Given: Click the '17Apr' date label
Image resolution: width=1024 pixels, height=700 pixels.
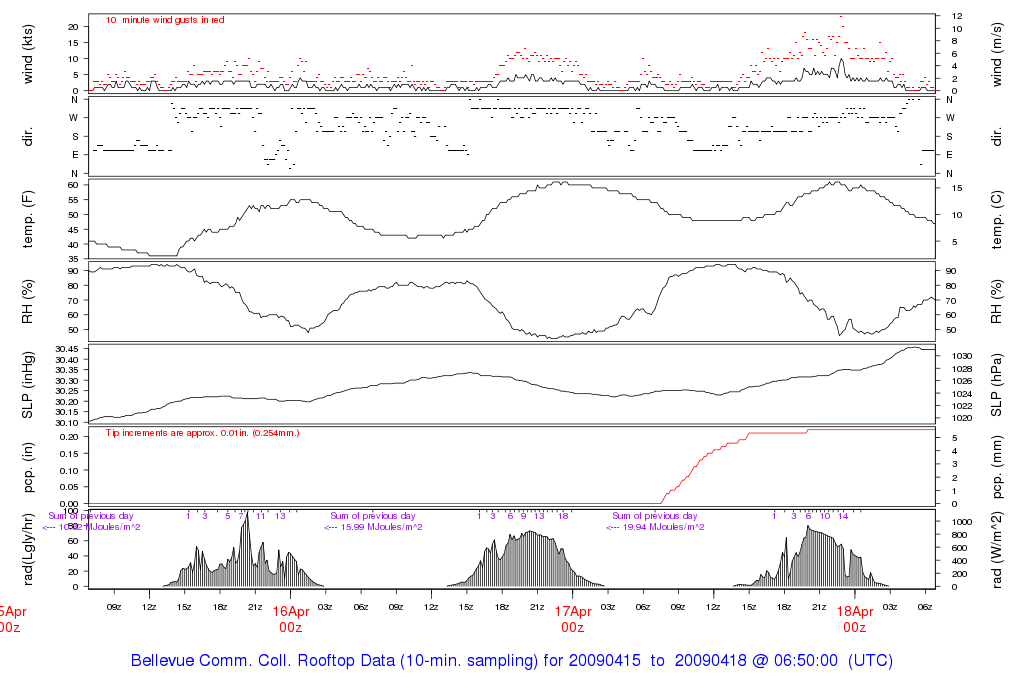Looking at the screenshot, I should [573, 612].
